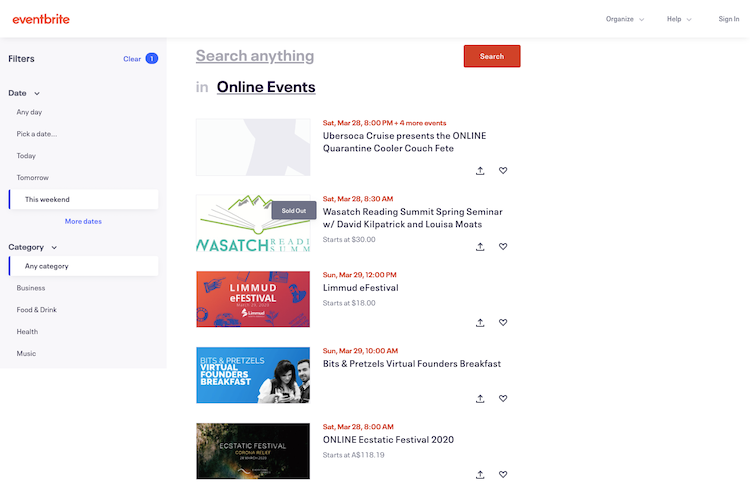Filter by Business category

[31, 288]
